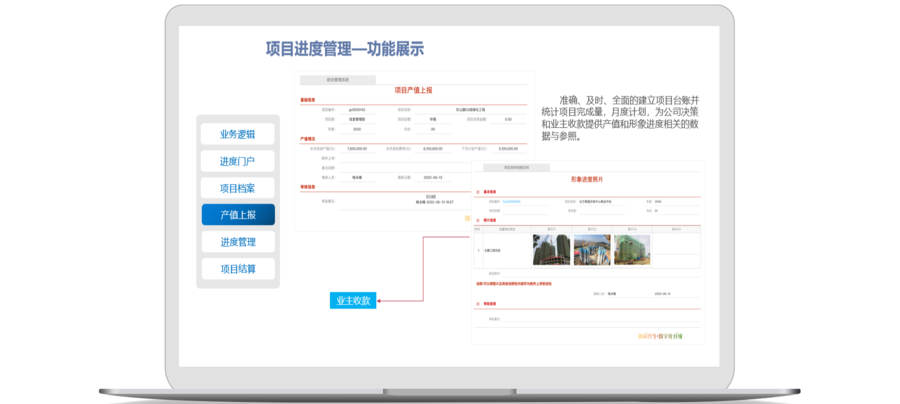Click the highlighted 产值上报 button
The width and height of the screenshot is (900, 404).
pos(237,215)
